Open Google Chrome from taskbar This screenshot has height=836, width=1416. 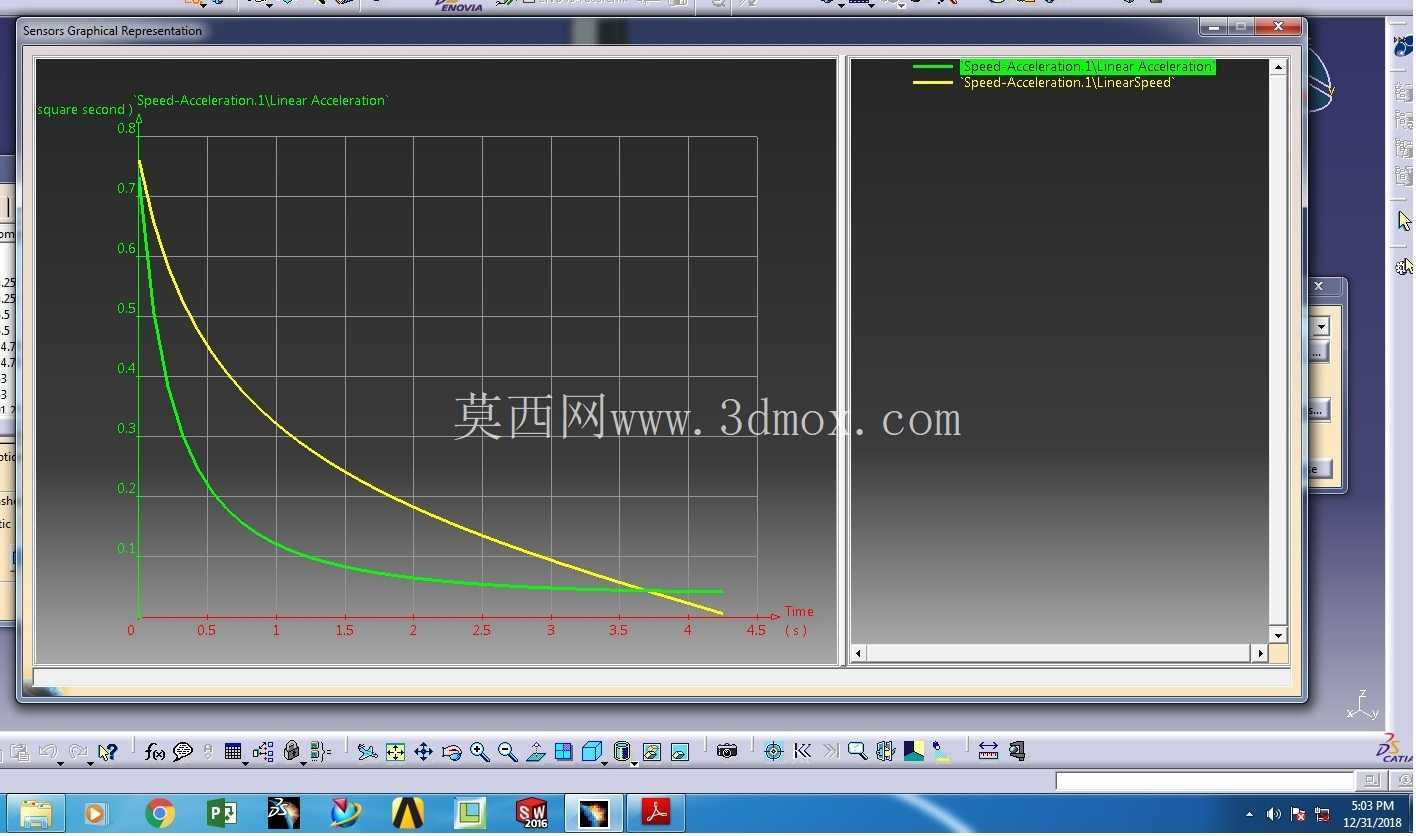pyautogui.click(x=160, y=814)
